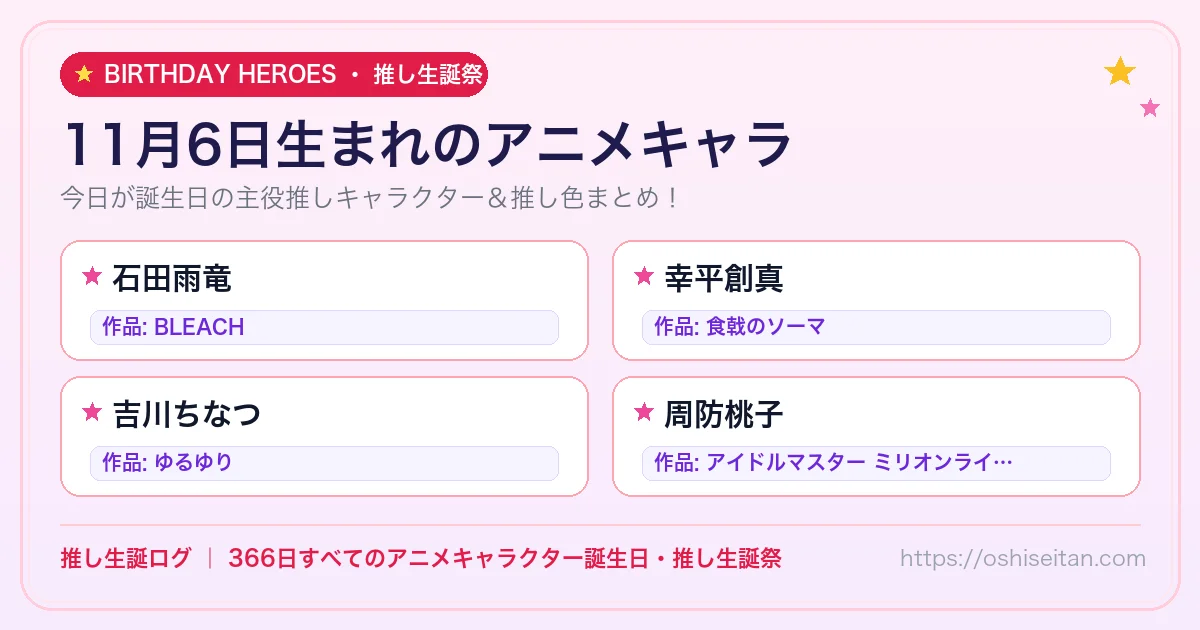Screen dimensions: 1200x630
Task: Select the 石田雨竜 character name
Action: pos(172,278)
